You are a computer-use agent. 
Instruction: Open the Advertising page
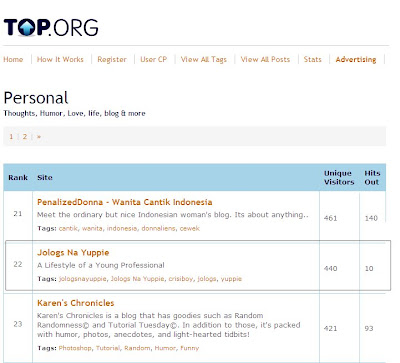point(356,60)
